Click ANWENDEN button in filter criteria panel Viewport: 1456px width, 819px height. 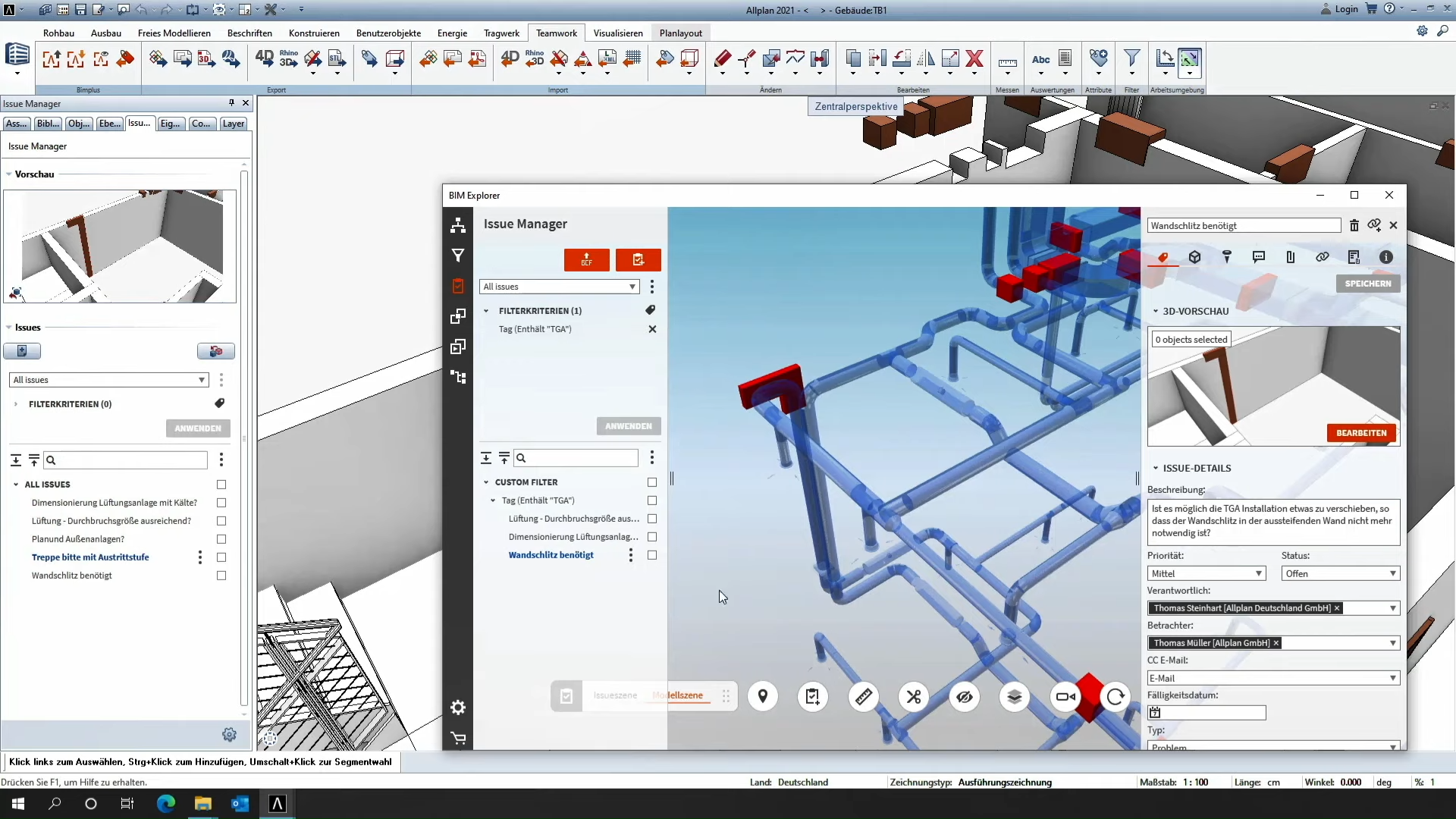coord(629,425)
